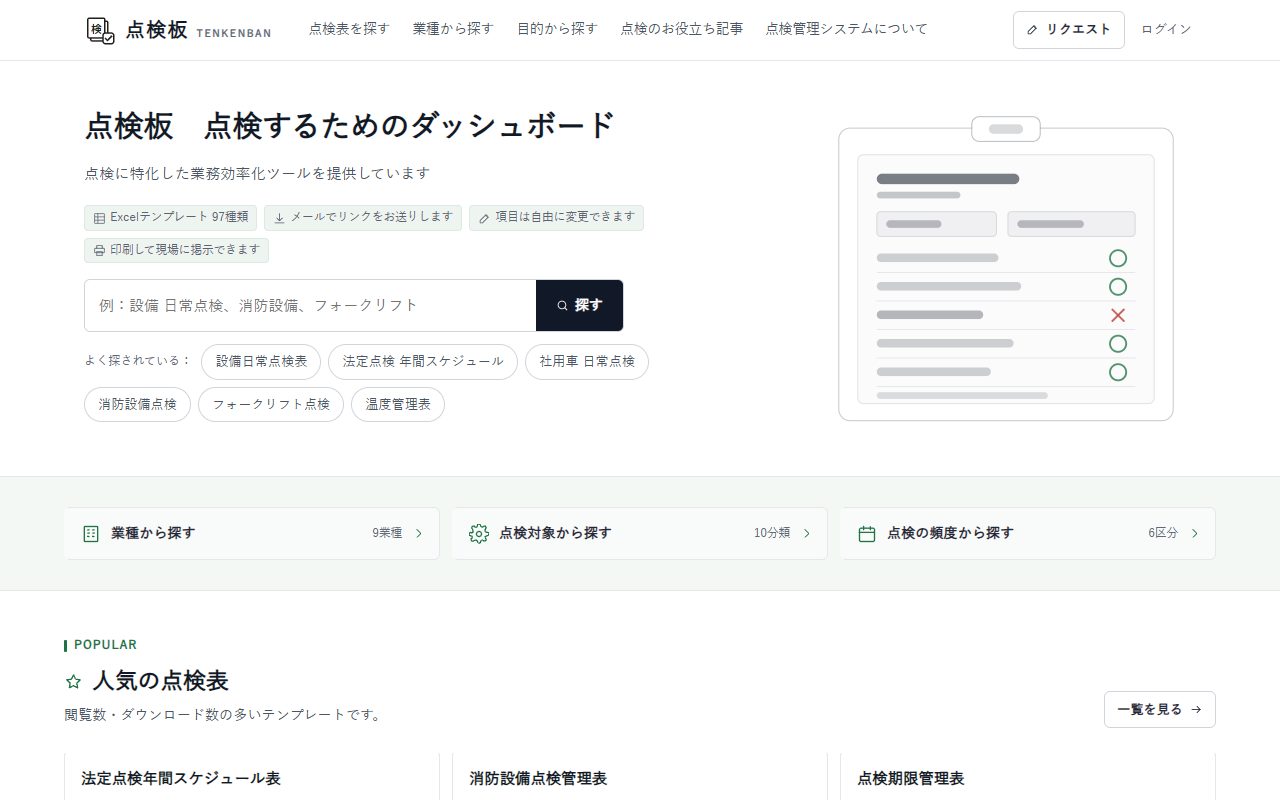Open the 消防設備点検管理表 card
The height and width of the screenshot is (800, 1280).
[x=640, y=778]
